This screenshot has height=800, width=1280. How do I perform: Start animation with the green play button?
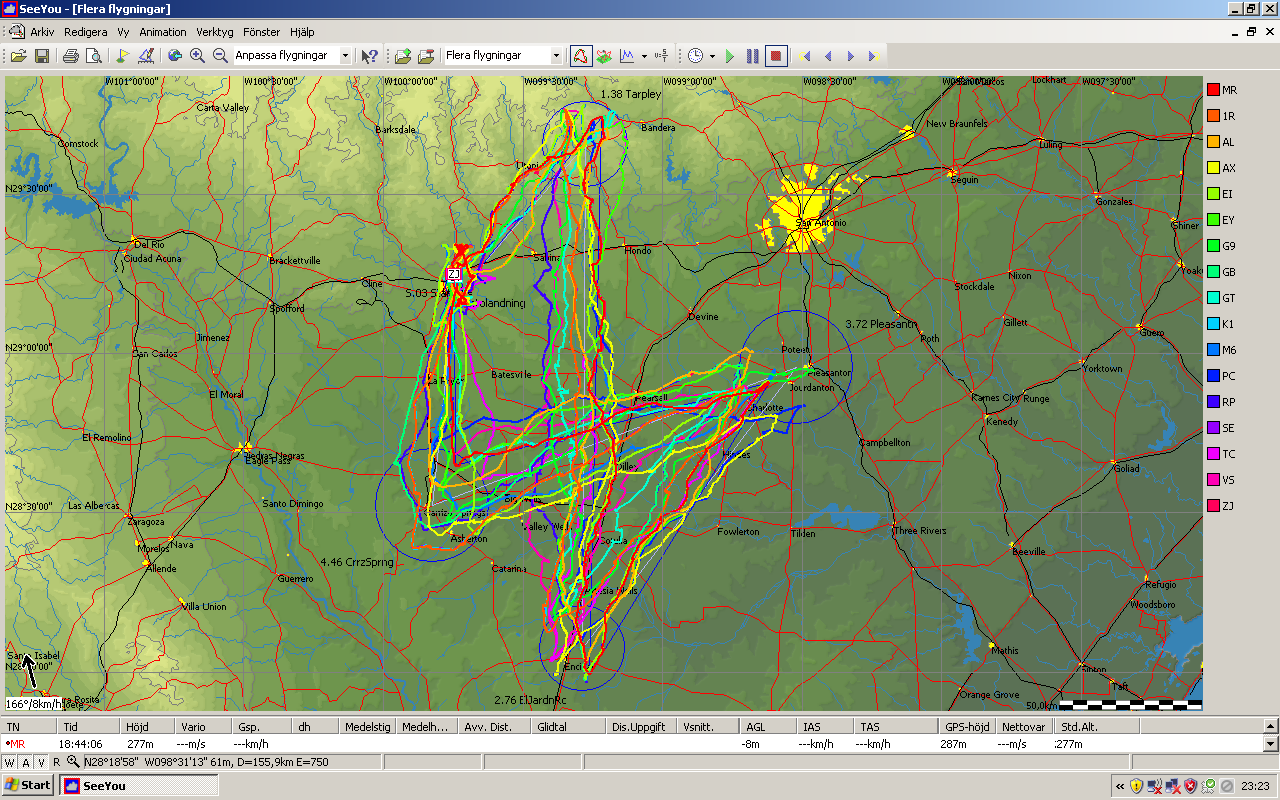coord(730,56)
